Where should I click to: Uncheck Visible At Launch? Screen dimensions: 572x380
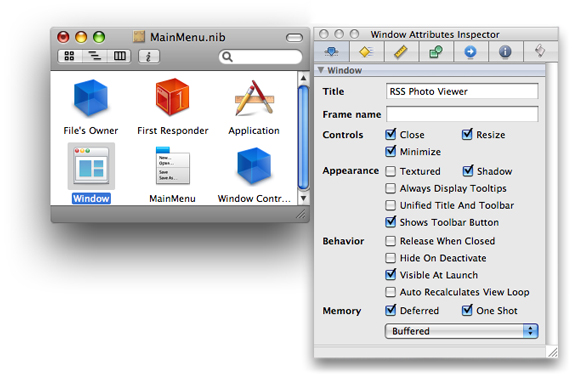coord(390,274)
